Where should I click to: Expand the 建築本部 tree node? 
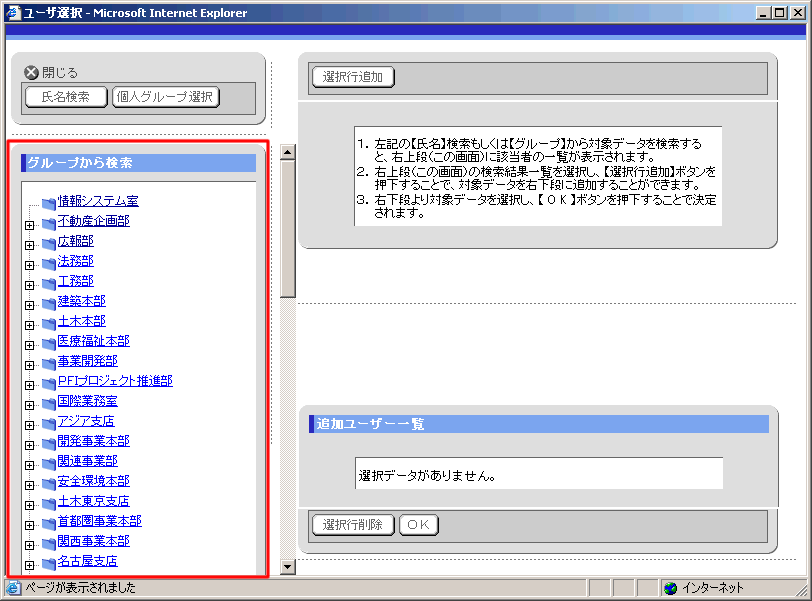coord(30,305)
